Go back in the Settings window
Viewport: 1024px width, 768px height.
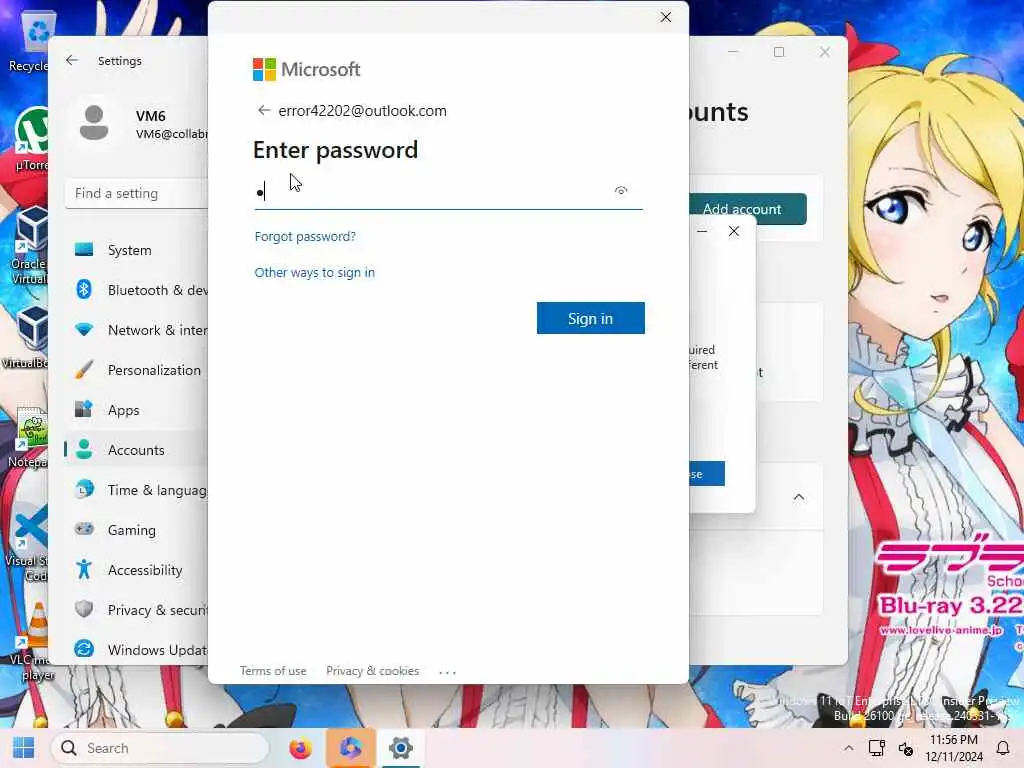pyautogui.click(x=72, y=60)
